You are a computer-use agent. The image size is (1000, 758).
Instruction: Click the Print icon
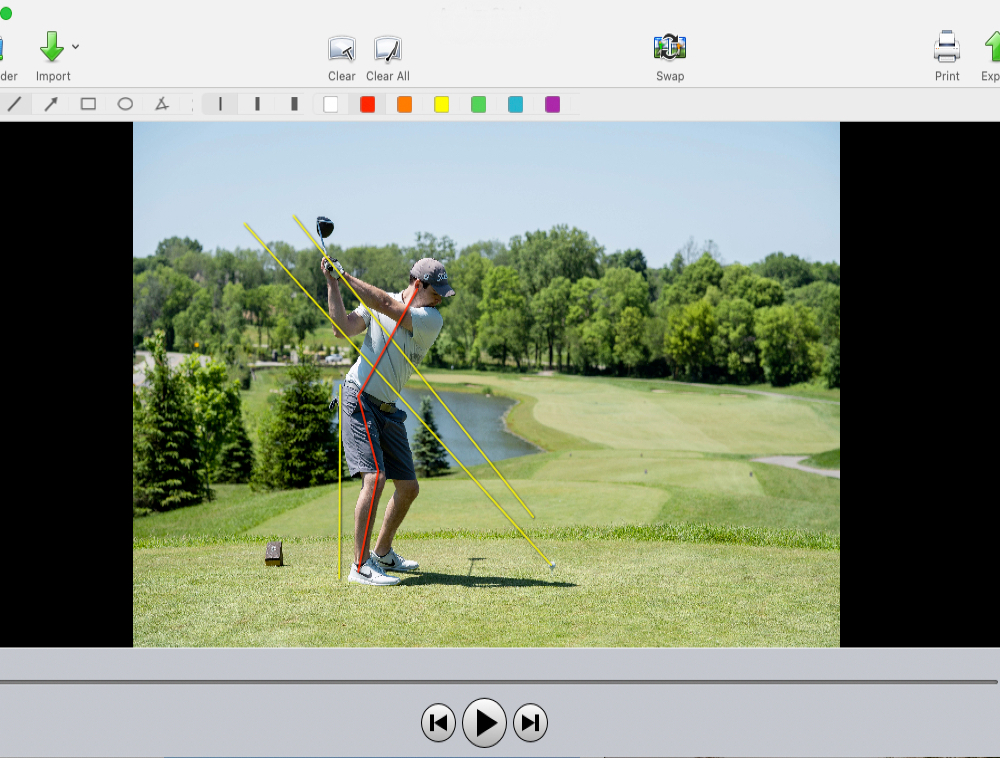tap(946, 47)
